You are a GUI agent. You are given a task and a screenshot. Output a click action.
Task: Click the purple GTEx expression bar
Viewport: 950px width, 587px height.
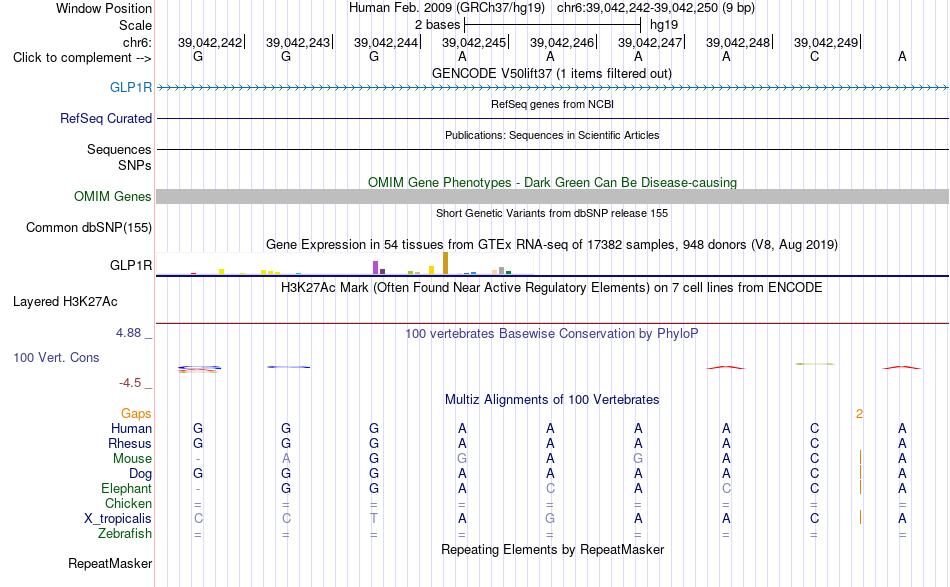pos(376,268)
